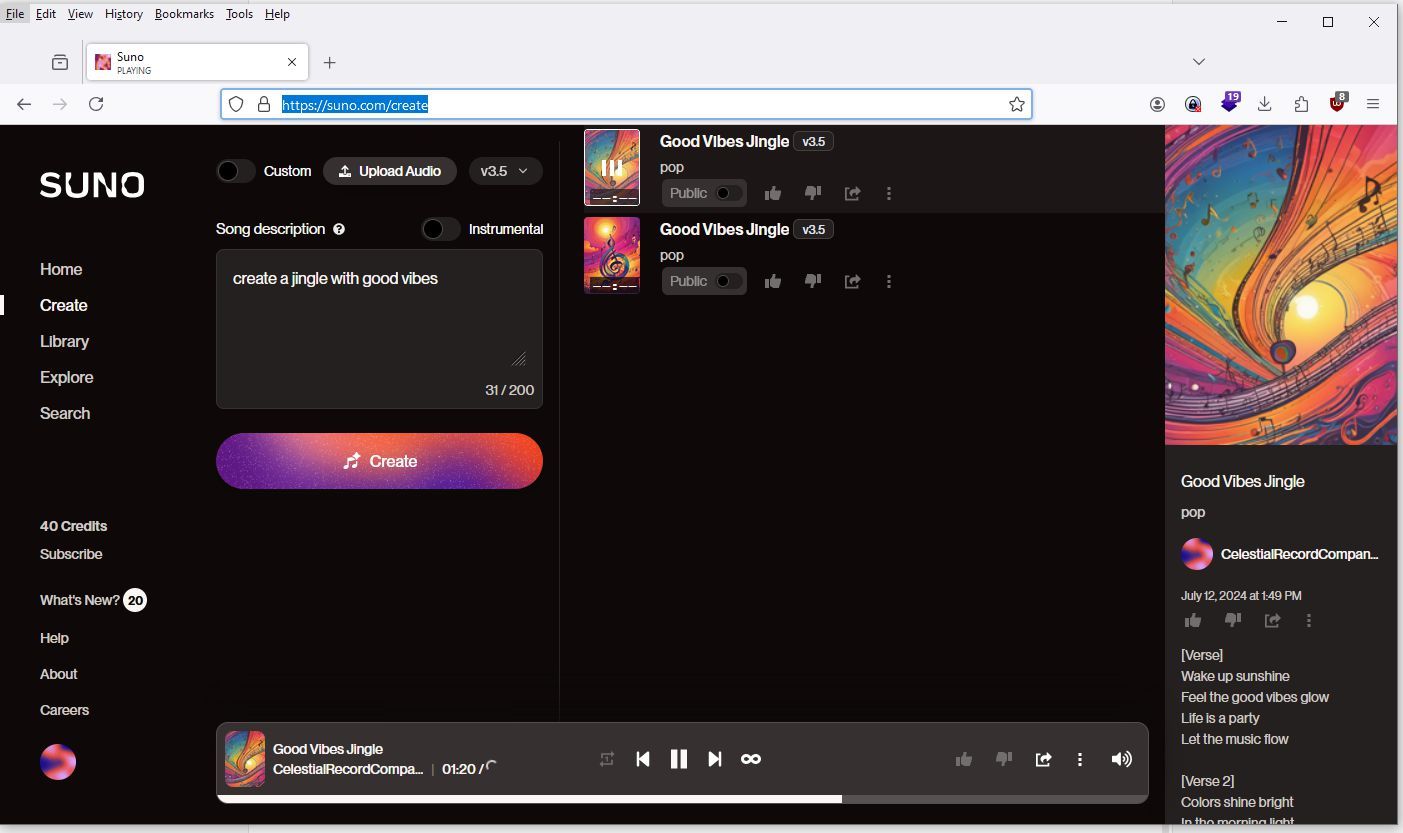
Task: Toggle Public on the second Good Vibes Jingle
Action: point(729,281)
